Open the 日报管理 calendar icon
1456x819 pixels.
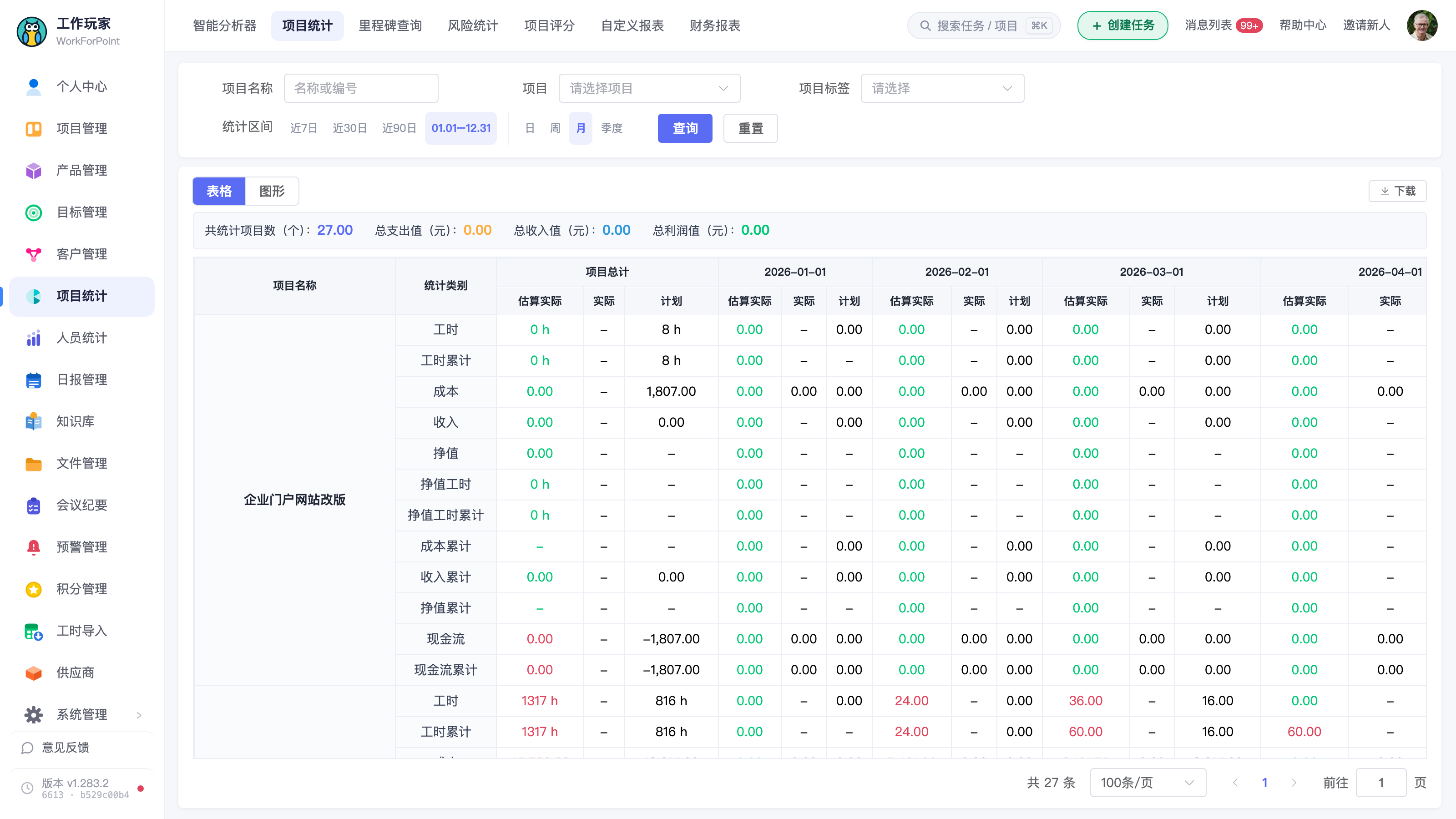coord(33,379)
